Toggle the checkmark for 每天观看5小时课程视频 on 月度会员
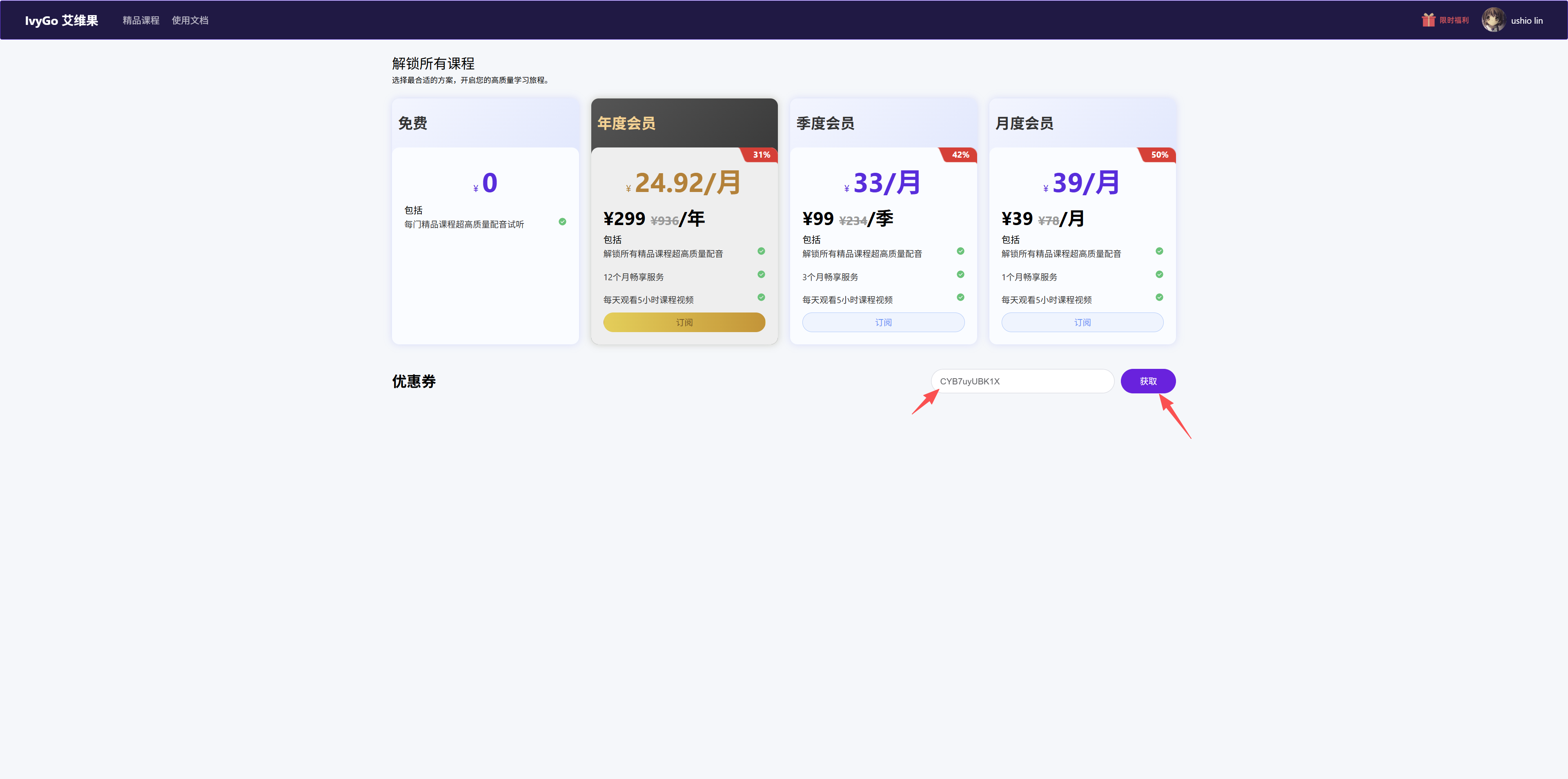 coord(1159,297)
